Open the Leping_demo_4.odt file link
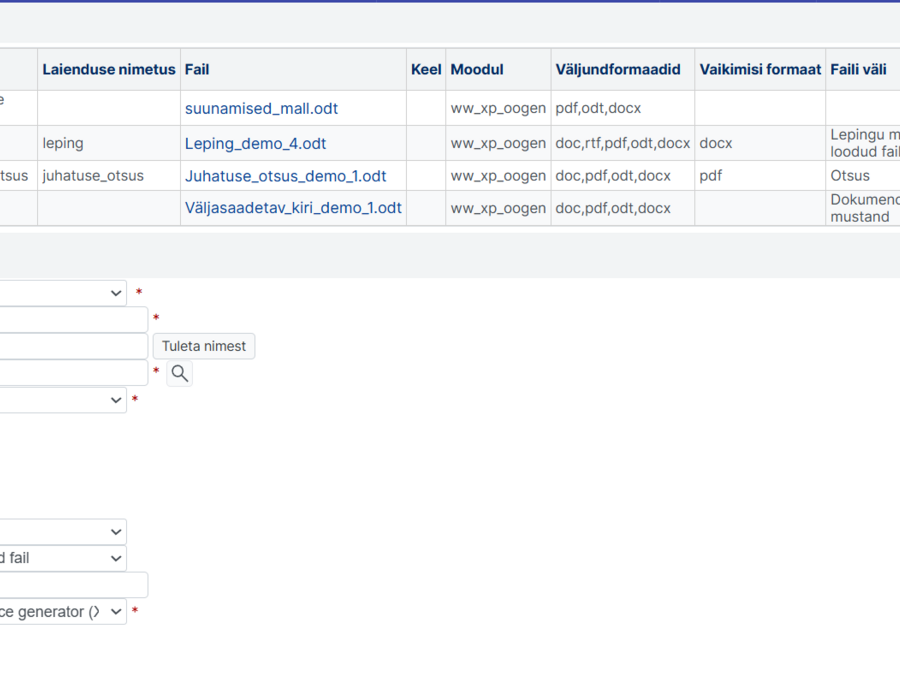 [255, 143]
